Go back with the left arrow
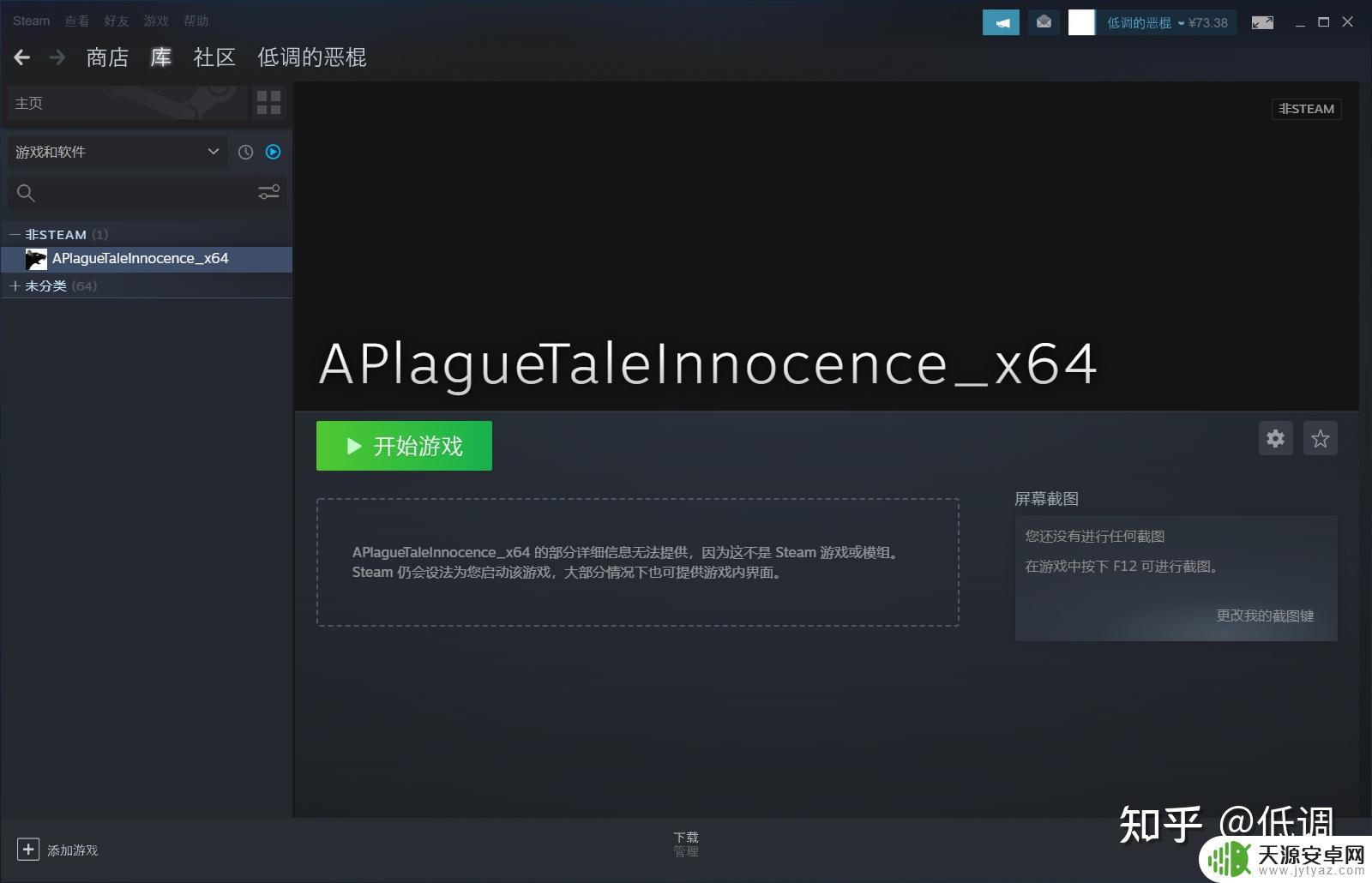This screenshot has width=1372, height=883. click(22, 57)
